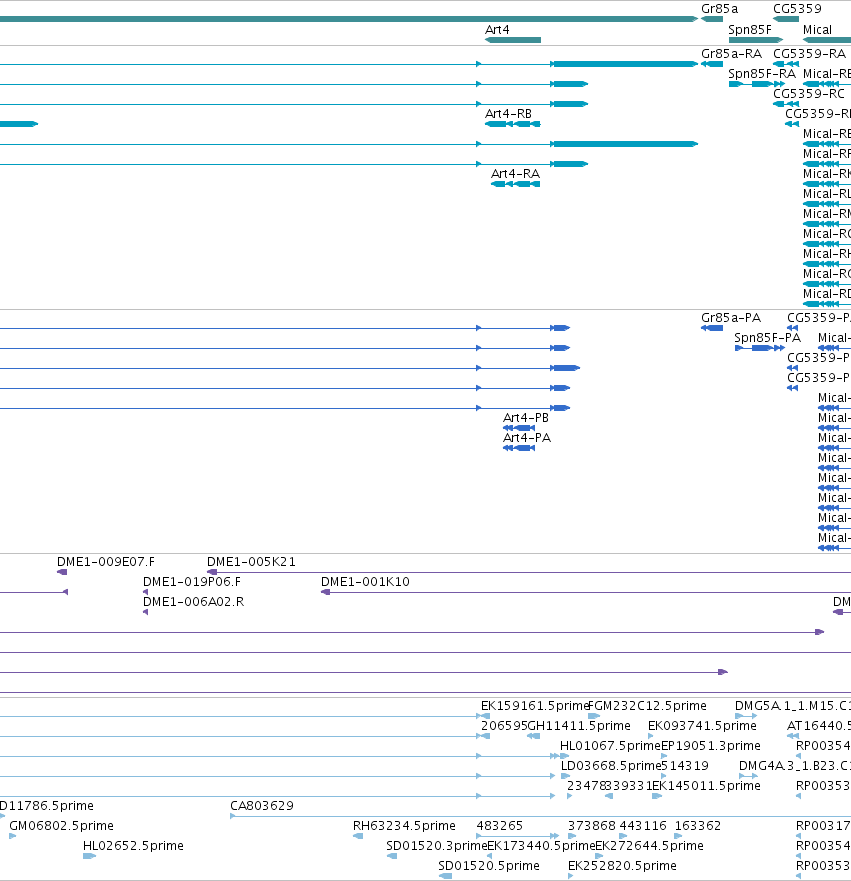851x881 pixels.
Task: Click the DME1-006A02.R BAC end label
Action: [x=193, y=602]
